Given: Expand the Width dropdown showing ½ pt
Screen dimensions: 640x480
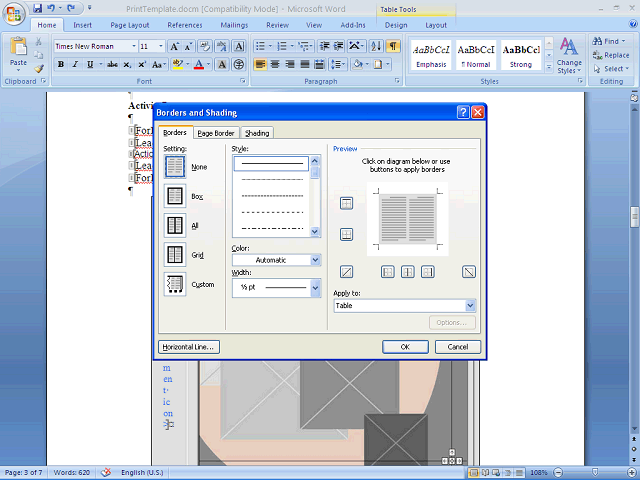Looking at the screenshot, I should point(276,287).
